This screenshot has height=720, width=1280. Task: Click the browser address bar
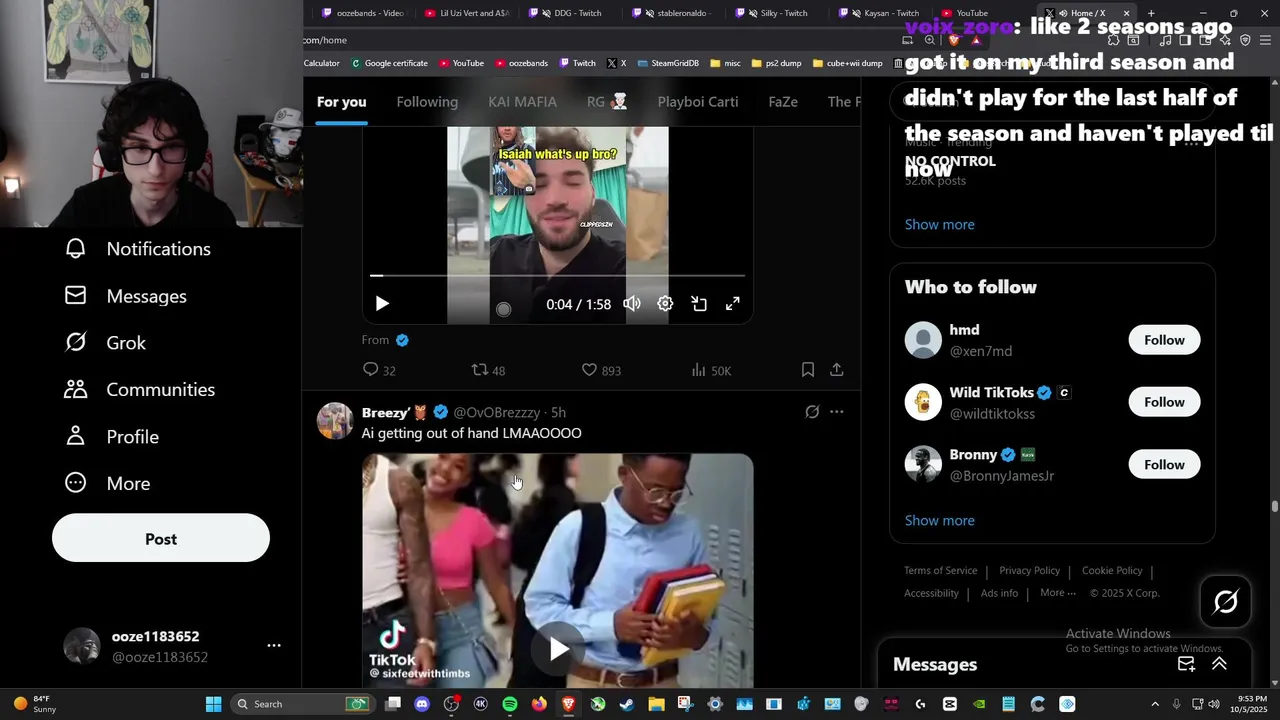pos(600,40)
